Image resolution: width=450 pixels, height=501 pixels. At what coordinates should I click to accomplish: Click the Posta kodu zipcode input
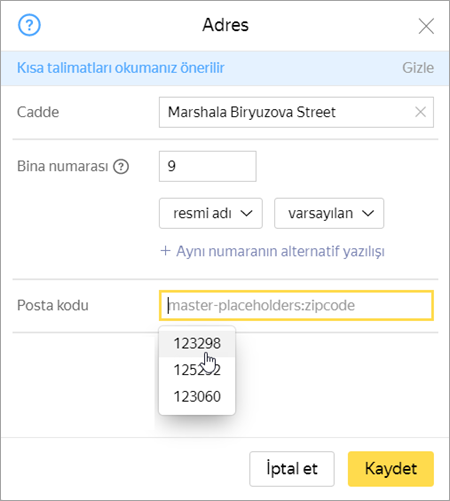click(296, 305)
